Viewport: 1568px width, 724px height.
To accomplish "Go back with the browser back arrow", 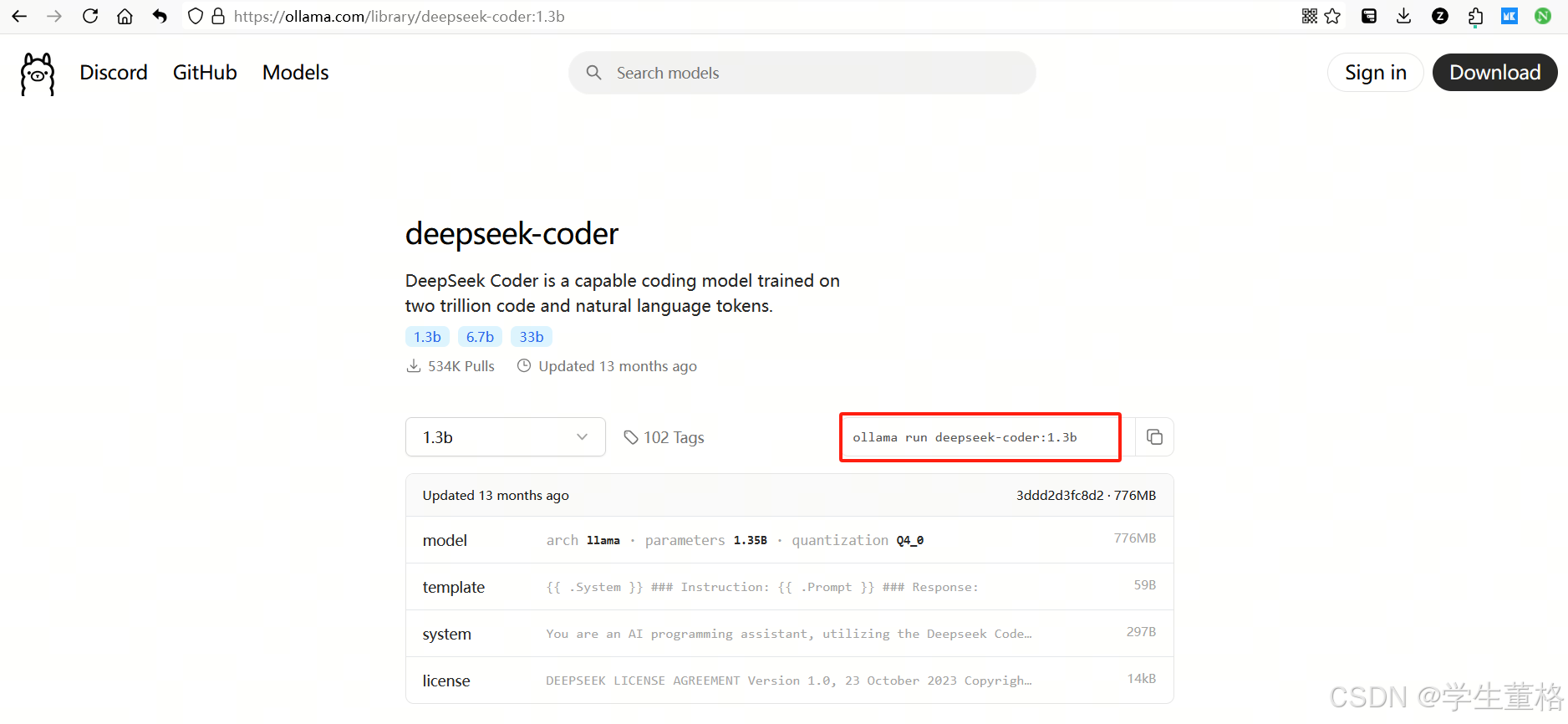I will pos(19,16).
